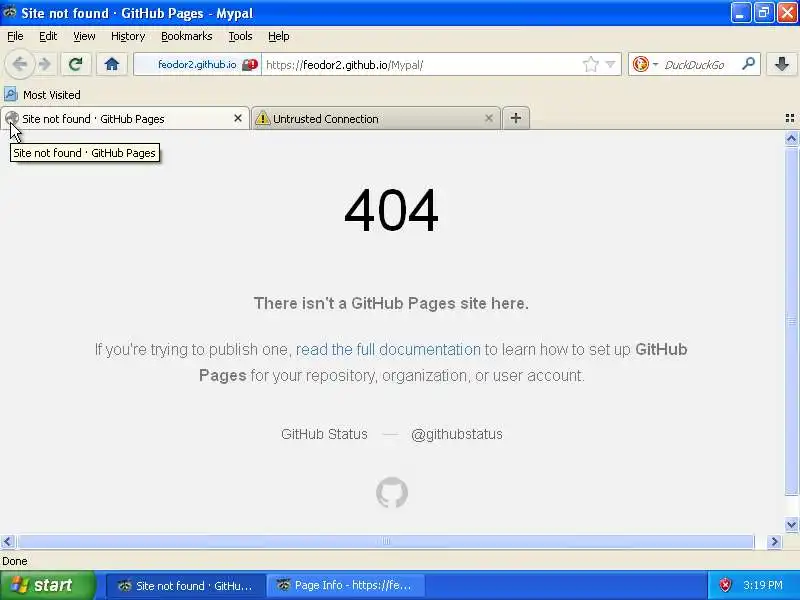
Task: Open the Edit menu
Action: pos(48,36)
